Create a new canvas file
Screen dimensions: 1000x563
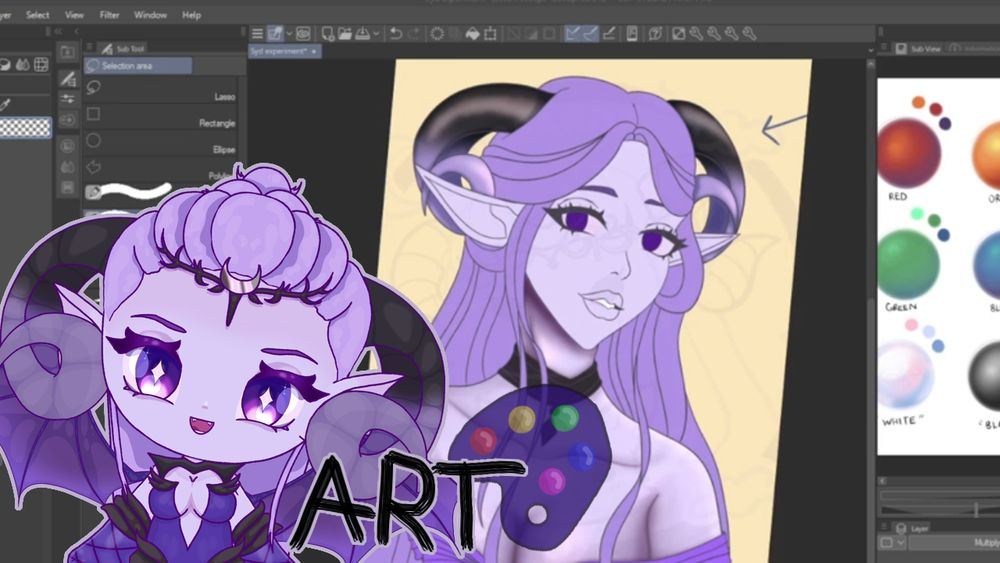[327, 34]
